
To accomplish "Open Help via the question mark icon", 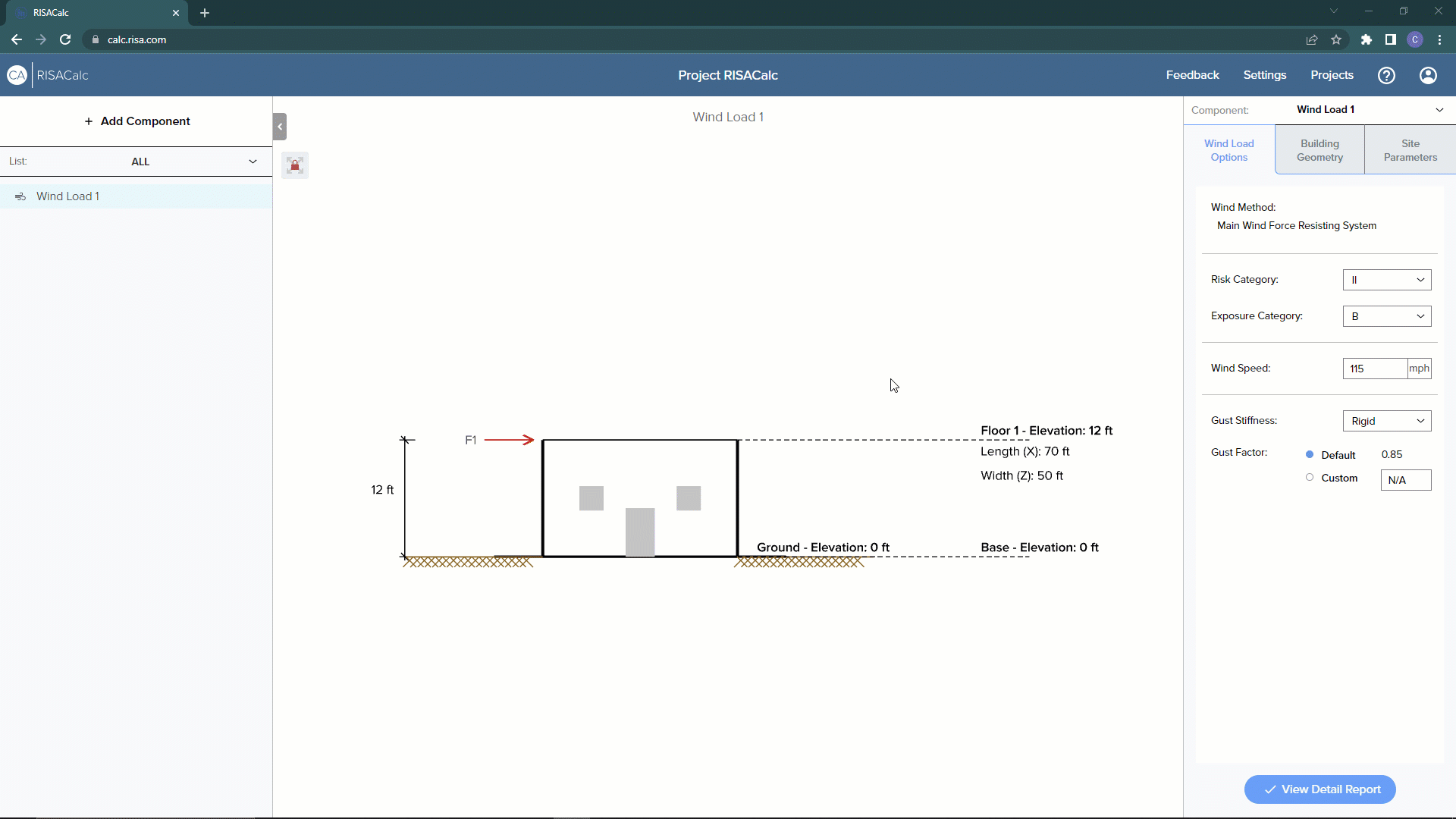I will [x=1386, y=75].
